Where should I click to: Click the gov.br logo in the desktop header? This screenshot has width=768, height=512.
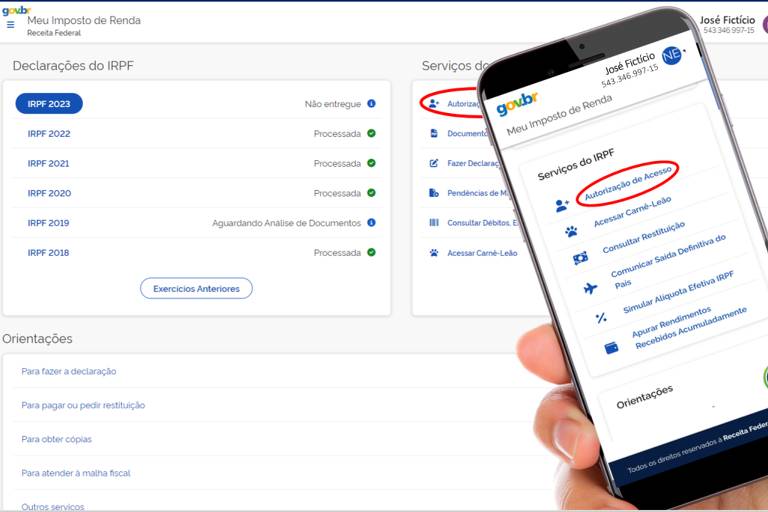[16, 10]
